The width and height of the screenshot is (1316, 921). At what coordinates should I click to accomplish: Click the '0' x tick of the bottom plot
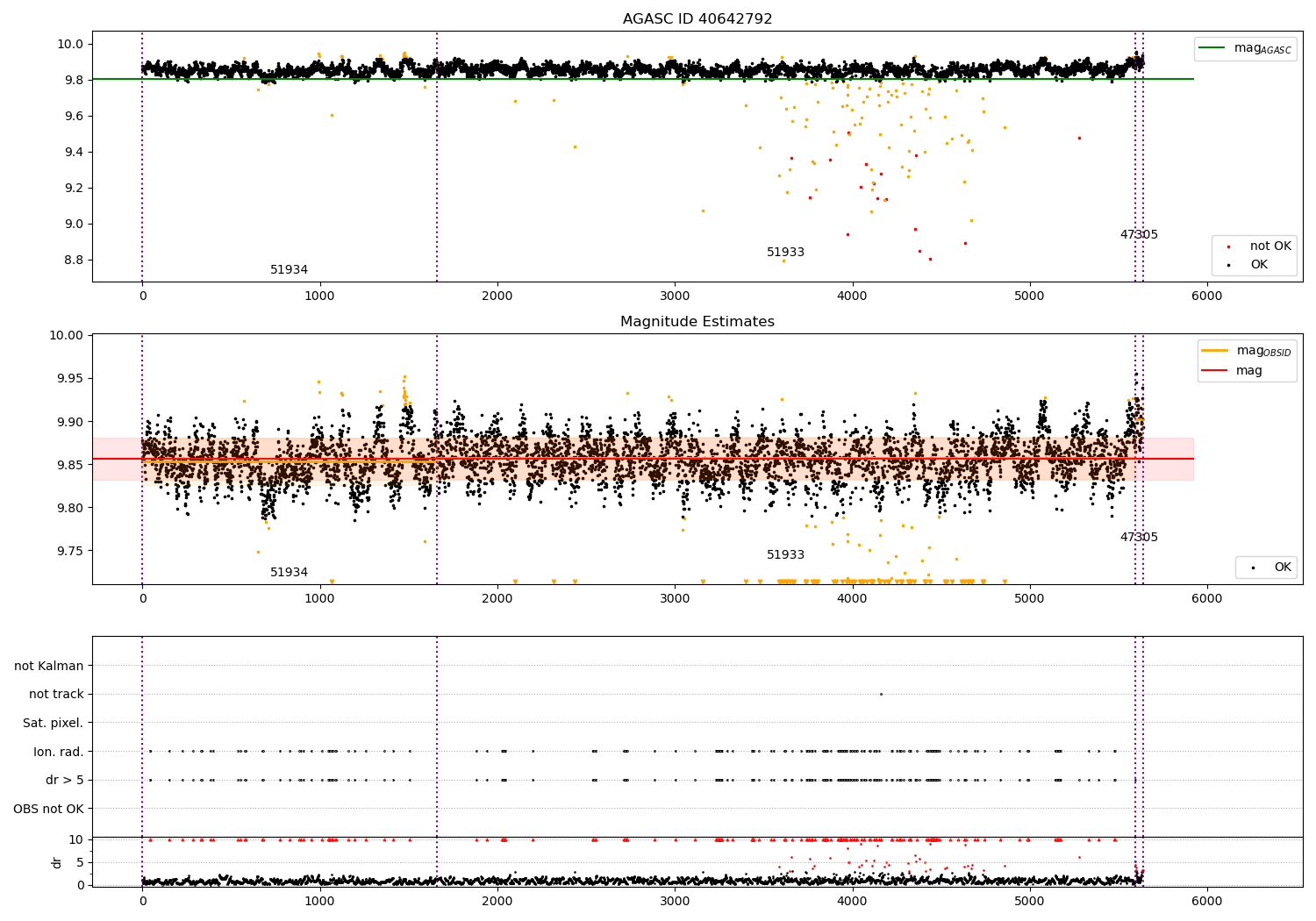click(x=142, y=902)
